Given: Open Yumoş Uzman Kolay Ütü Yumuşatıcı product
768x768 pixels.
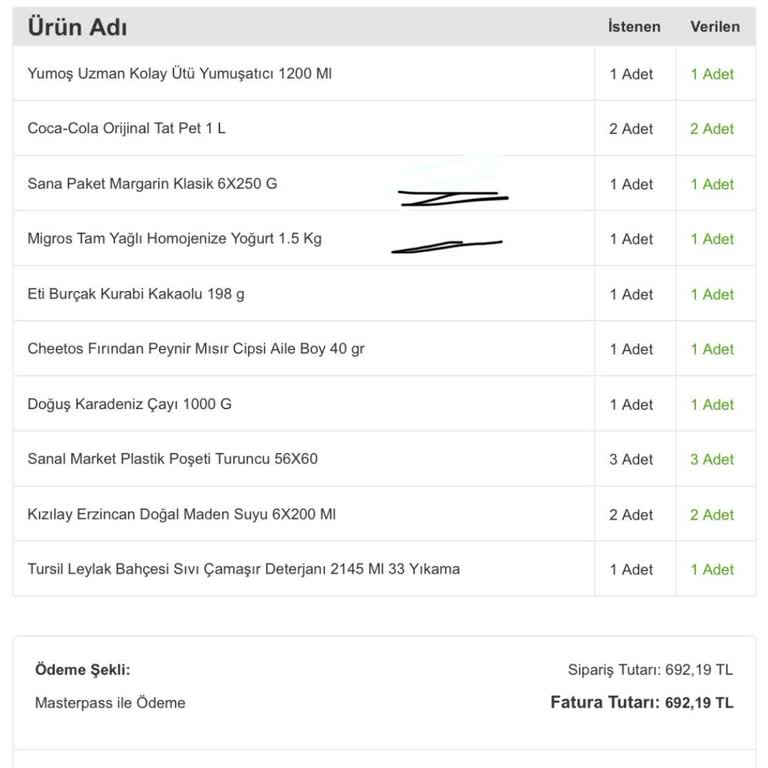Looking at the screenshot, I should coord(179,74).
